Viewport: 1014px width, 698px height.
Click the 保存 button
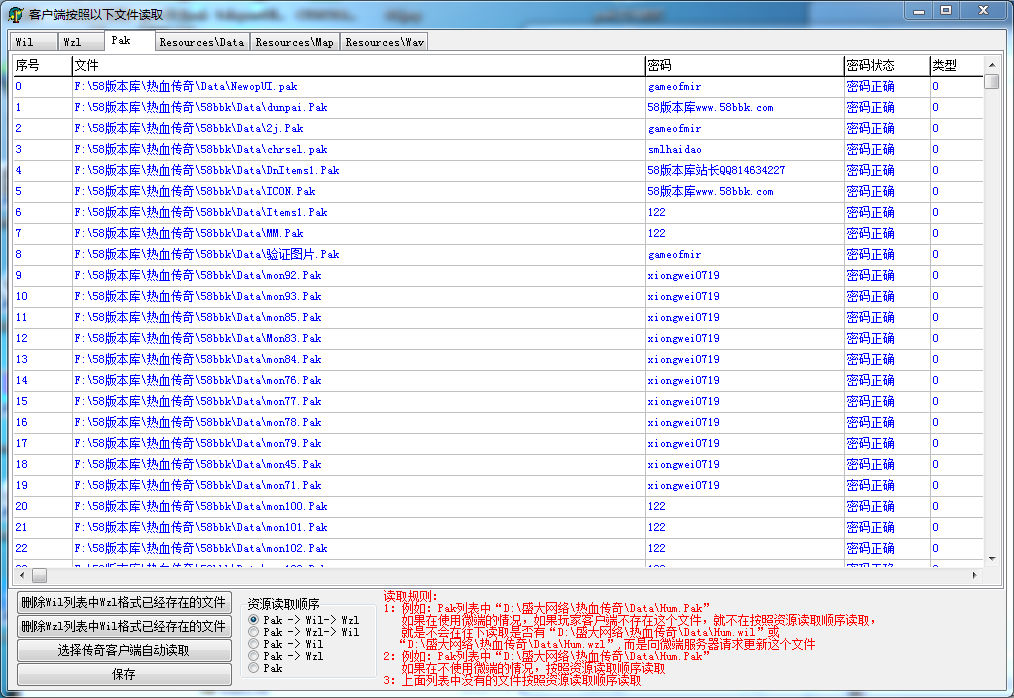coord(124,674)
